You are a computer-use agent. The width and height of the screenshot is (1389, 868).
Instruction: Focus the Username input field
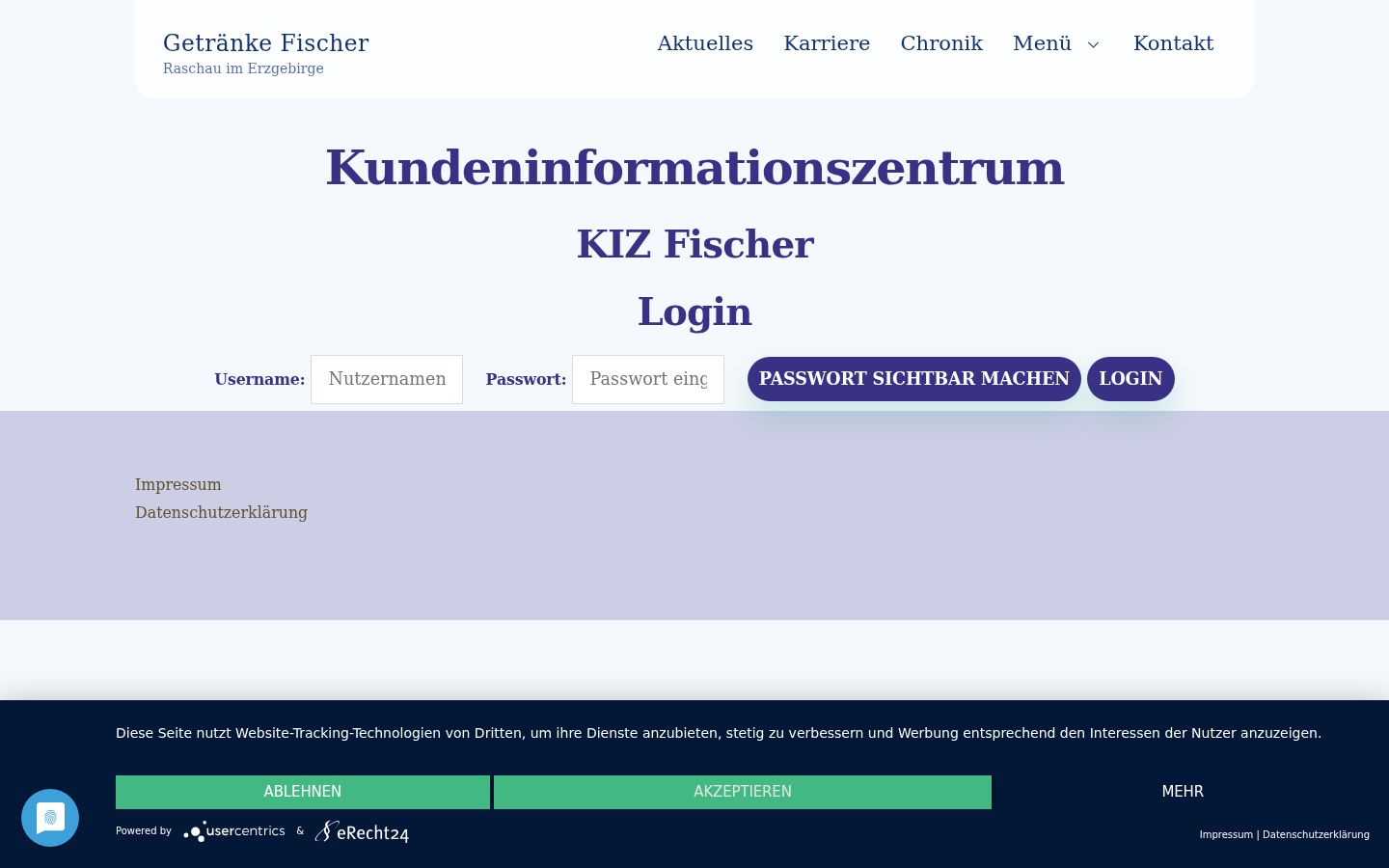[x=387, y=379]
